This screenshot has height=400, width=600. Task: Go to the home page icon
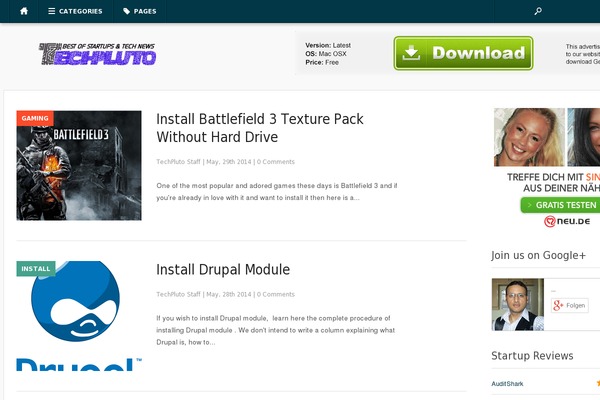[24, 11]
